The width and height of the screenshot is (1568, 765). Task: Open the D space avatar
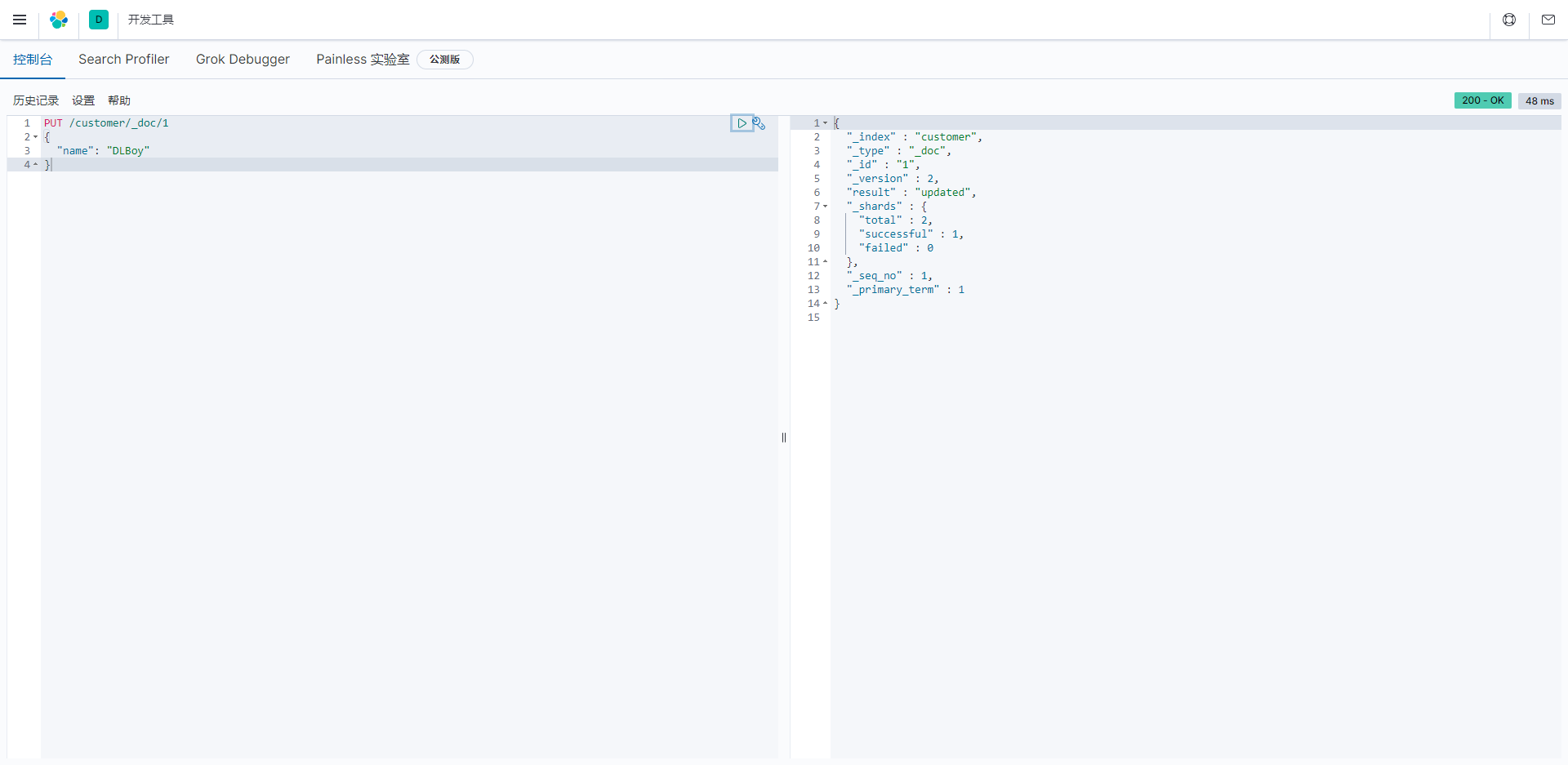(x=99, y=20)
